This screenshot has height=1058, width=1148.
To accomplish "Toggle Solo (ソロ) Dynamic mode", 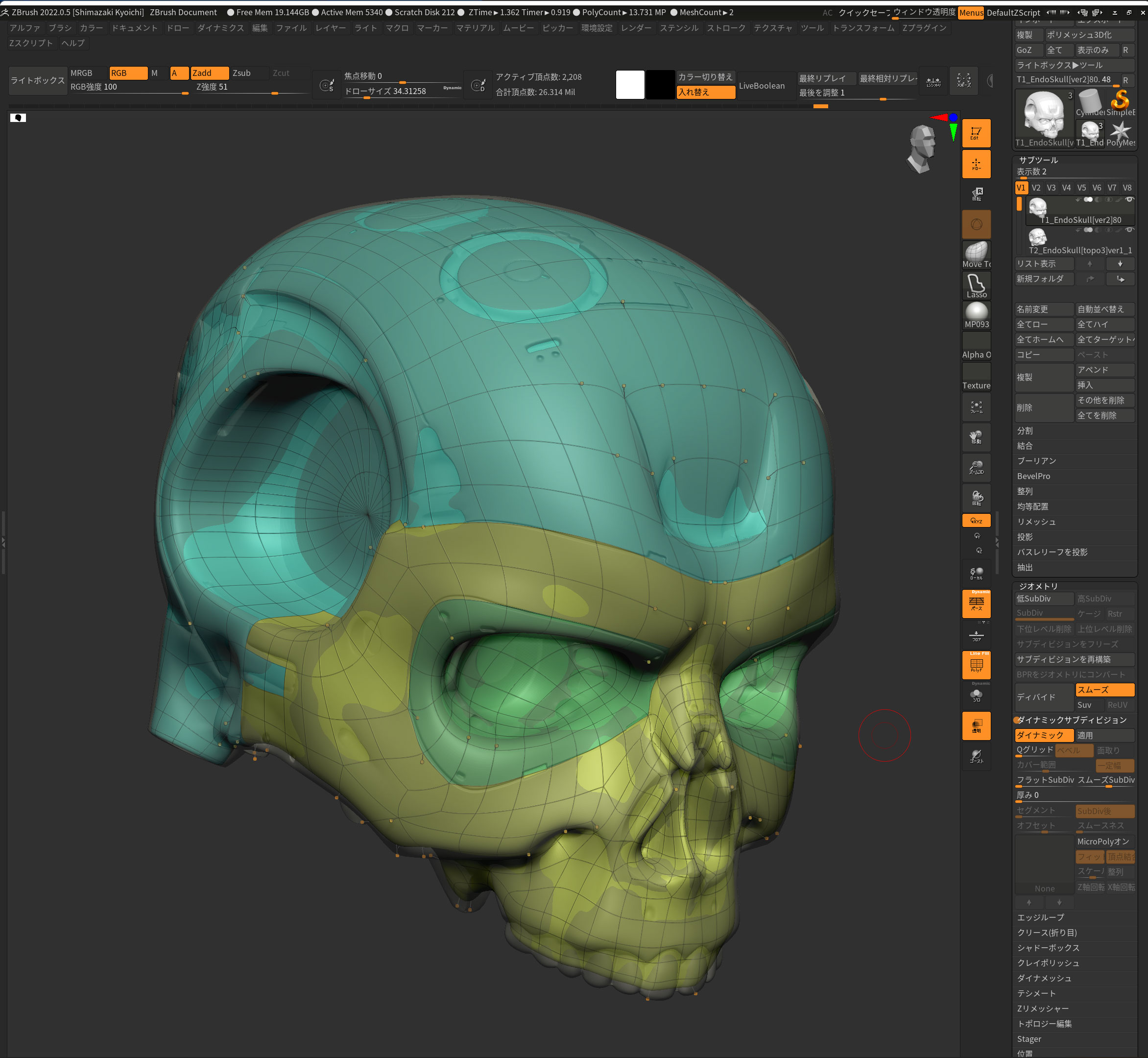I will [976, 696].
